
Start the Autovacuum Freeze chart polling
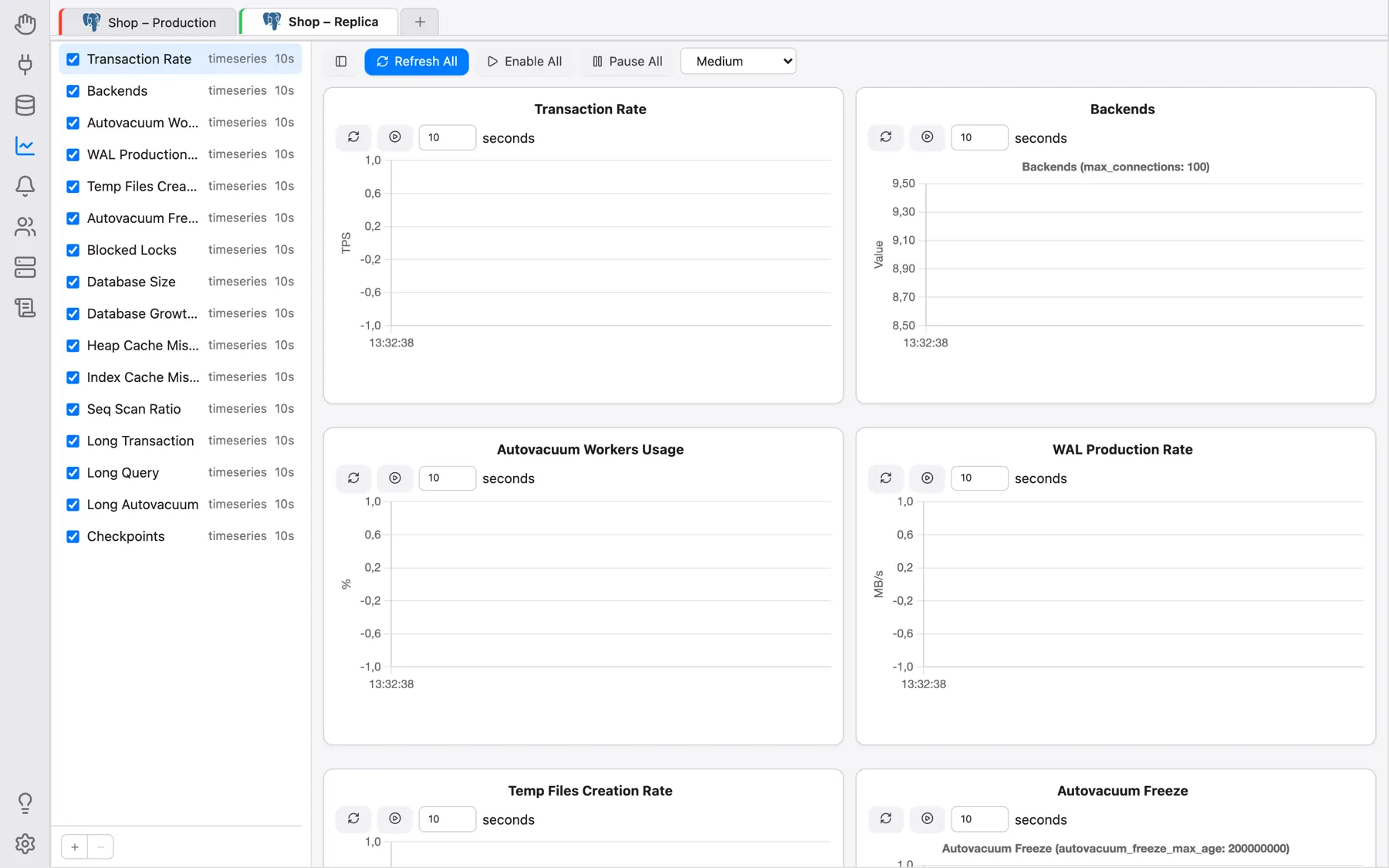928,819
